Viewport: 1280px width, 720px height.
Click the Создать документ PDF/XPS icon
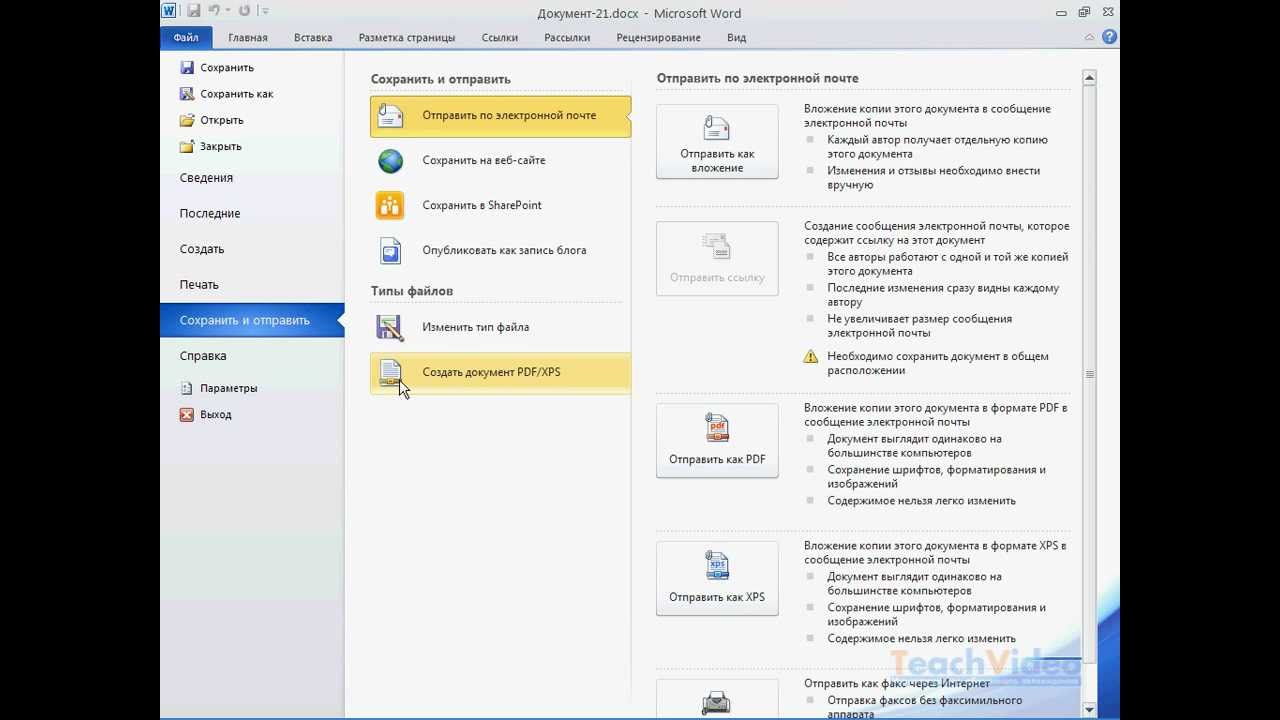[x=390, y=373]
